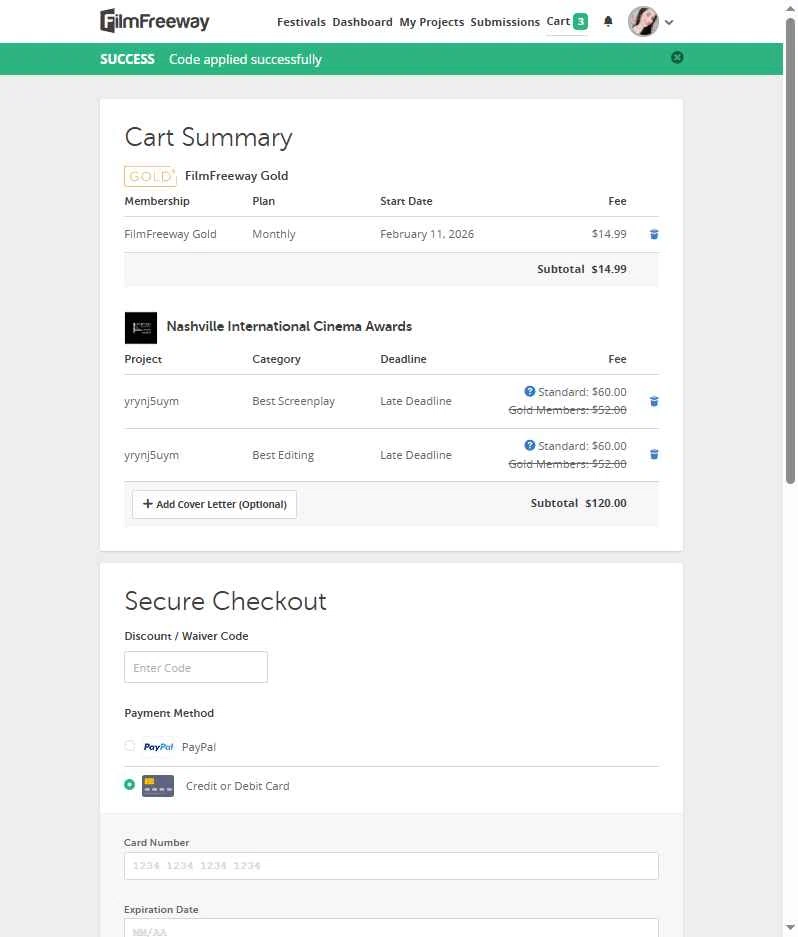Select the Credit or Debit Card option
798x937 pixels.
(130, 785)
